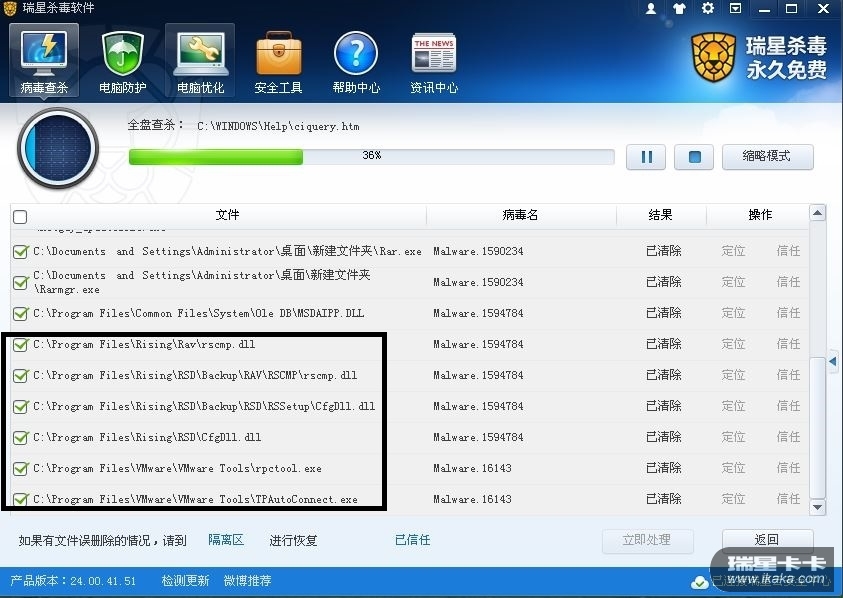The width and height of the screenshot is (843, 598).
Task: Open the 病毒查杀 virus scan icon
Action: 44,60
